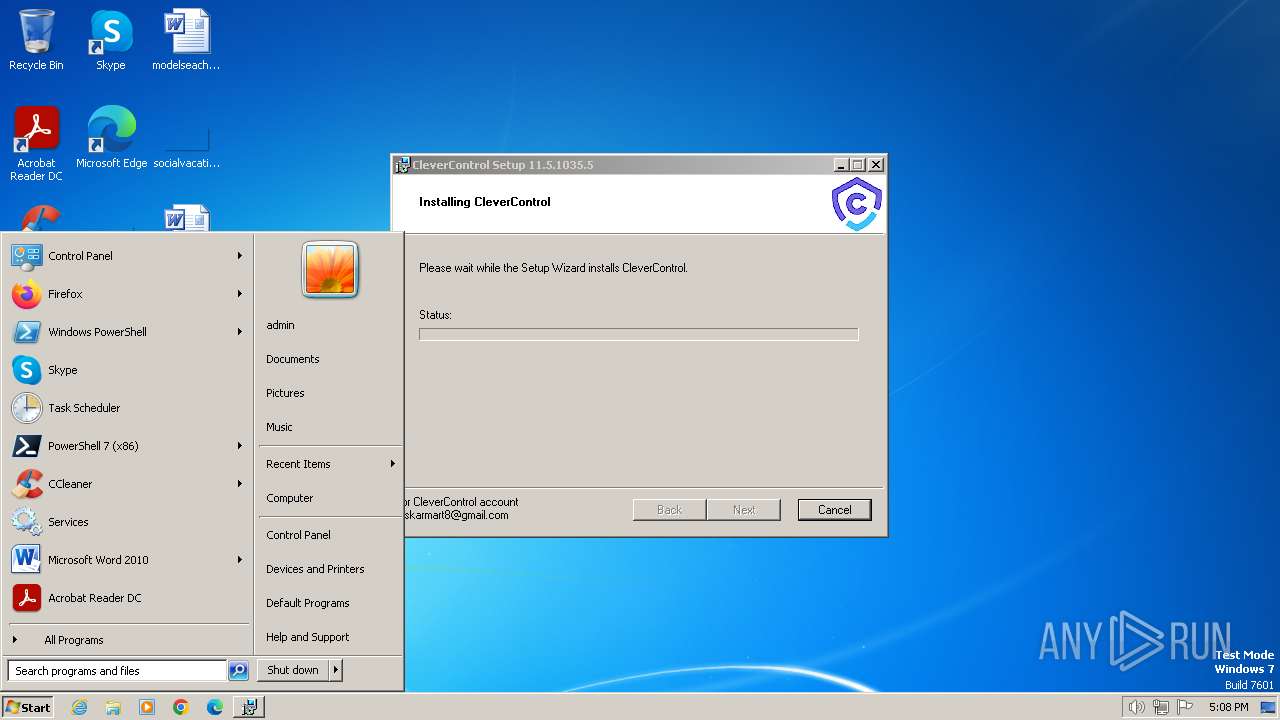
Task: Click the CleverControl Setup title bar icon
Action: tap(402, 165)
